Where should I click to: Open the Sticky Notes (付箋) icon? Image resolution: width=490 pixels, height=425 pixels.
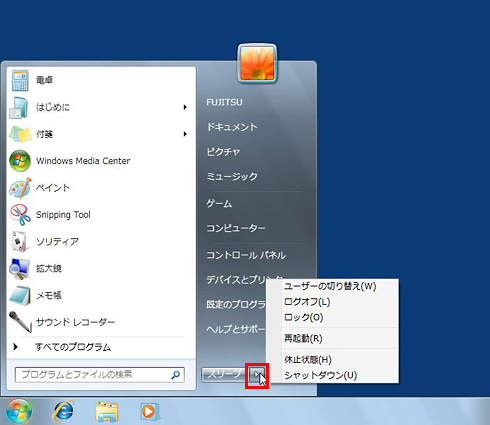20,134
